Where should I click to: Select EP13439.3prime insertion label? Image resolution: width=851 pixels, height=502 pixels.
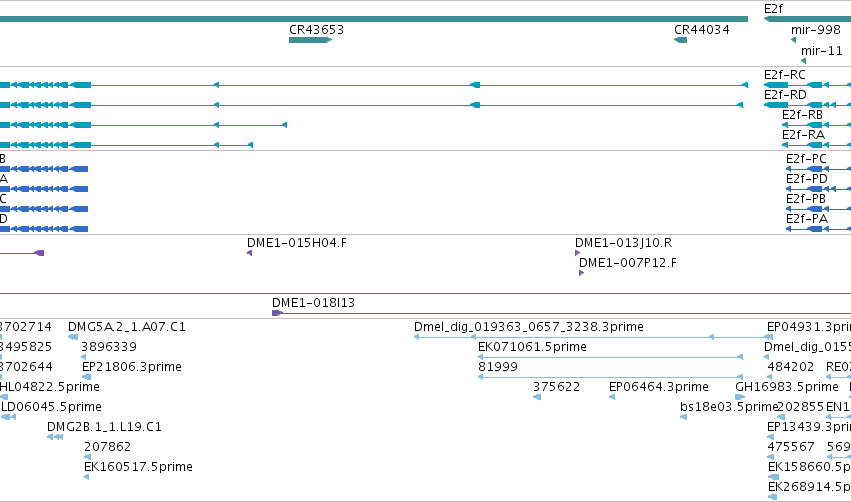coord(809,427)
